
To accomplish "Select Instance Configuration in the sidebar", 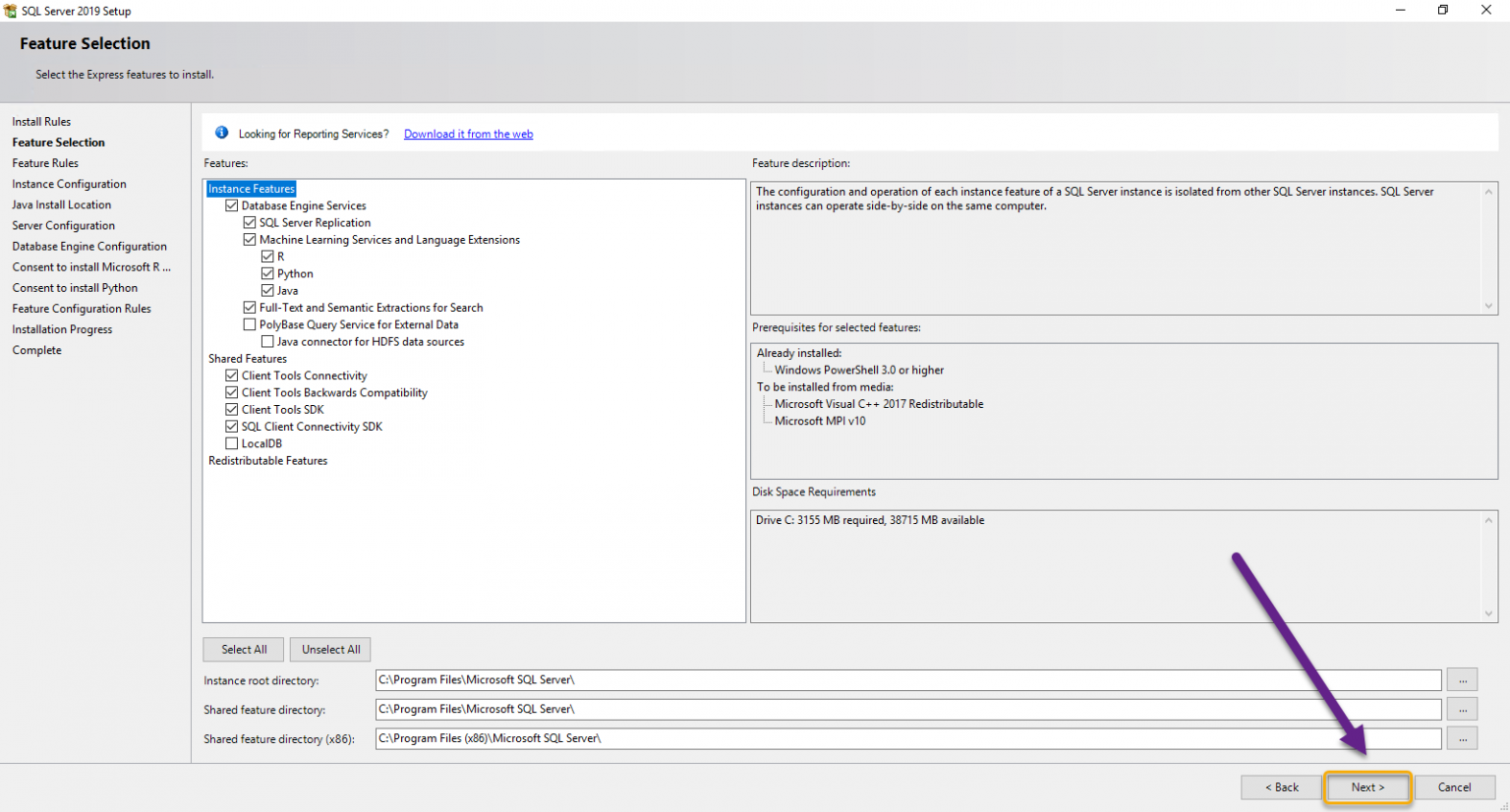I will point(69,184).
